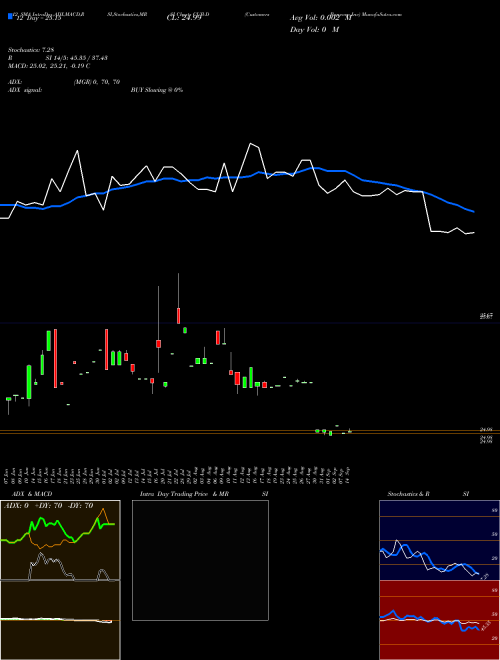Select the "CL: 24.99" close value

coord(184,18)
